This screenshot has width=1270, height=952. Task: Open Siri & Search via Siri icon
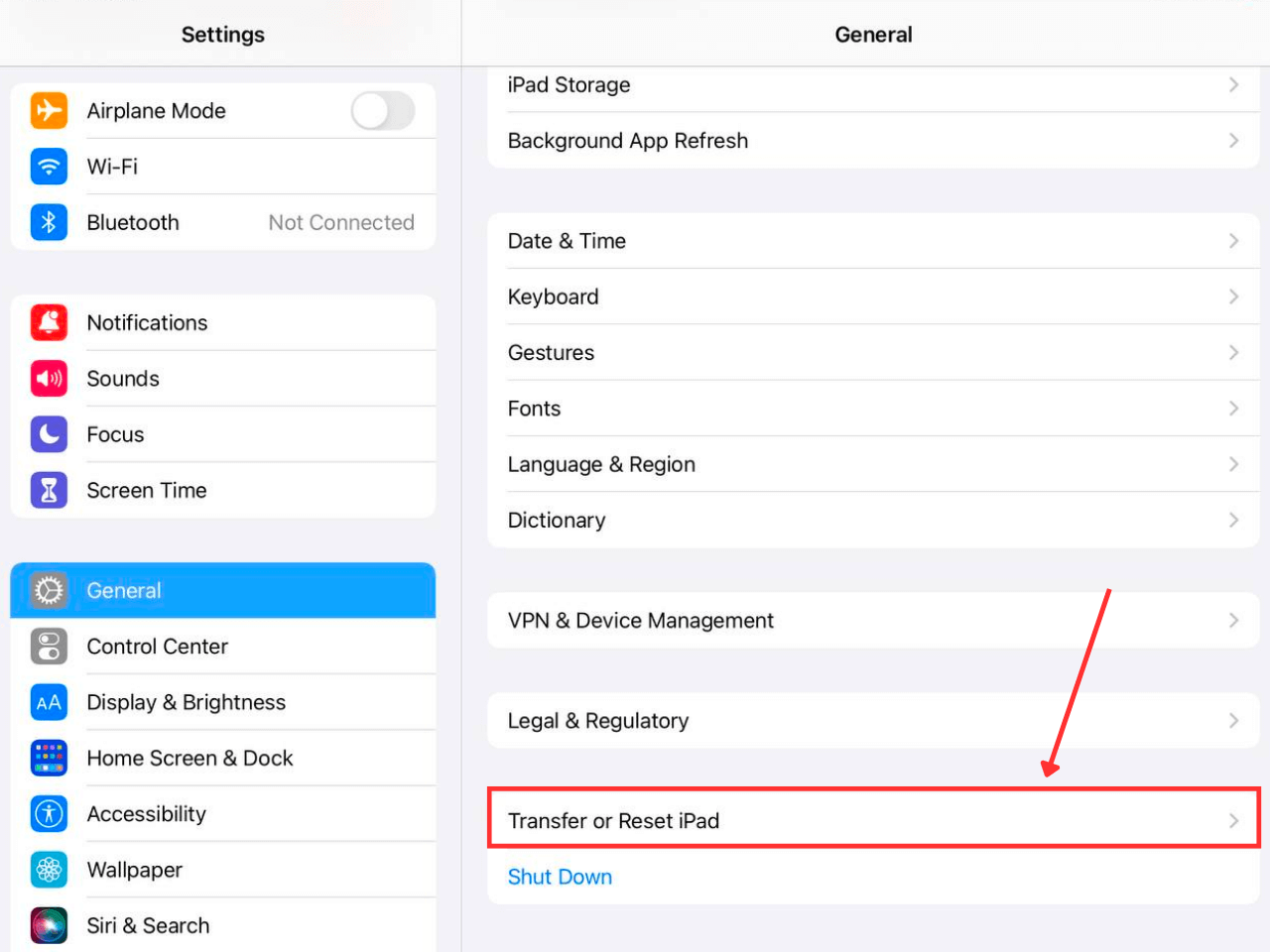[49, 925]
